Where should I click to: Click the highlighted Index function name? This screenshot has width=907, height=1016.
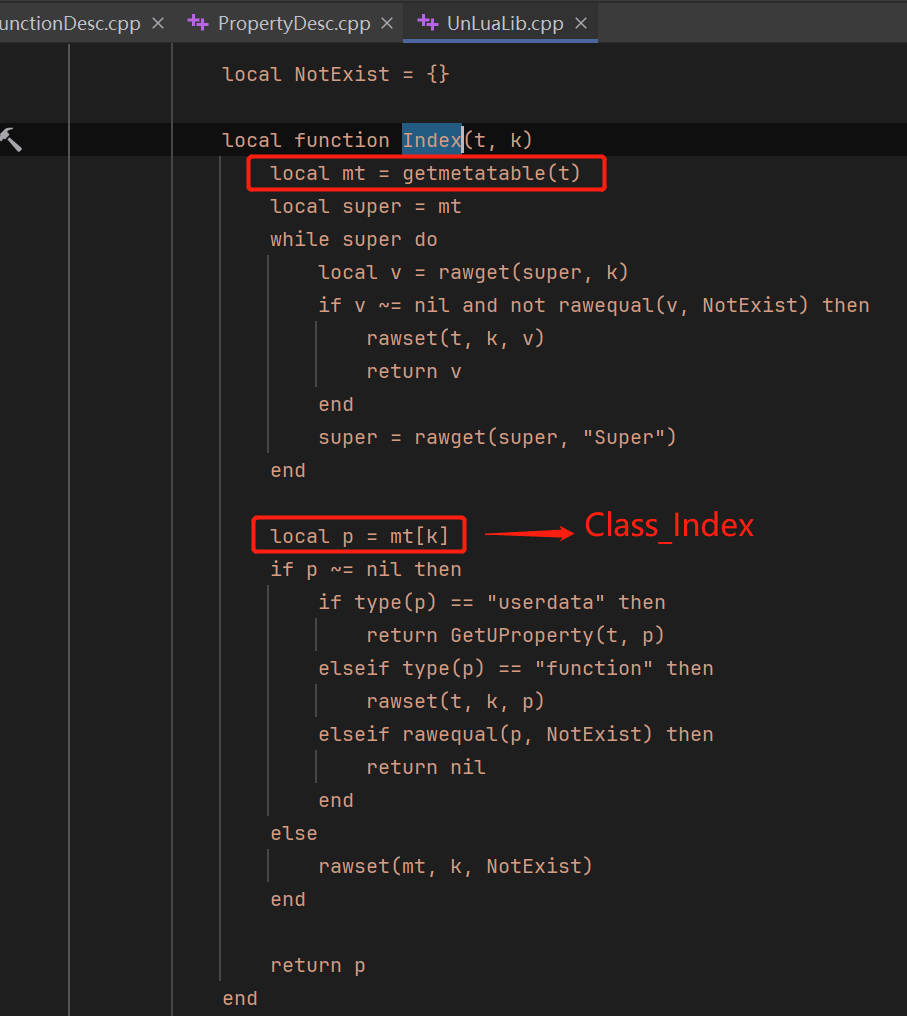tap(432, 140)
